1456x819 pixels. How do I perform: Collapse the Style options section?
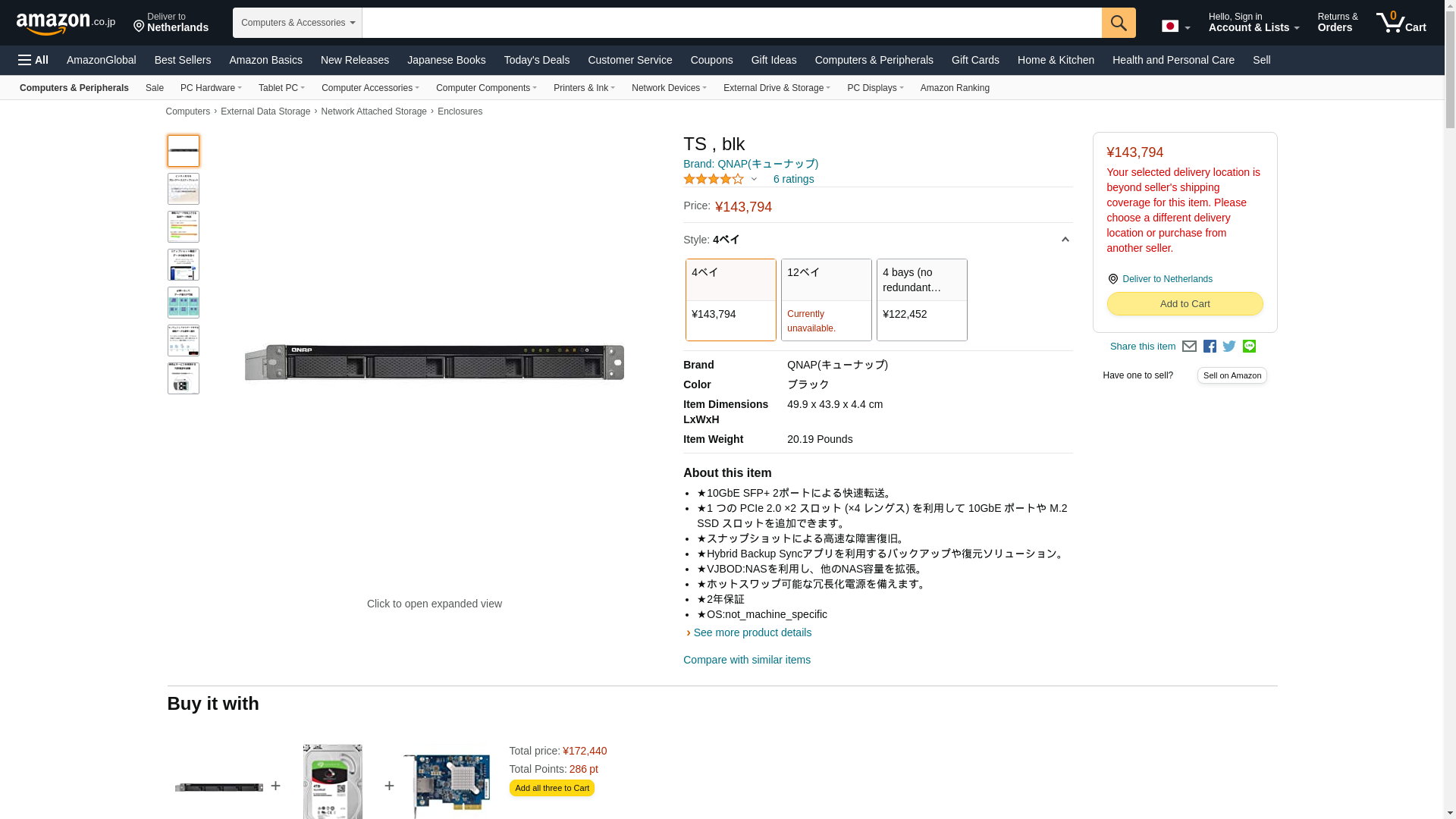1065,240
